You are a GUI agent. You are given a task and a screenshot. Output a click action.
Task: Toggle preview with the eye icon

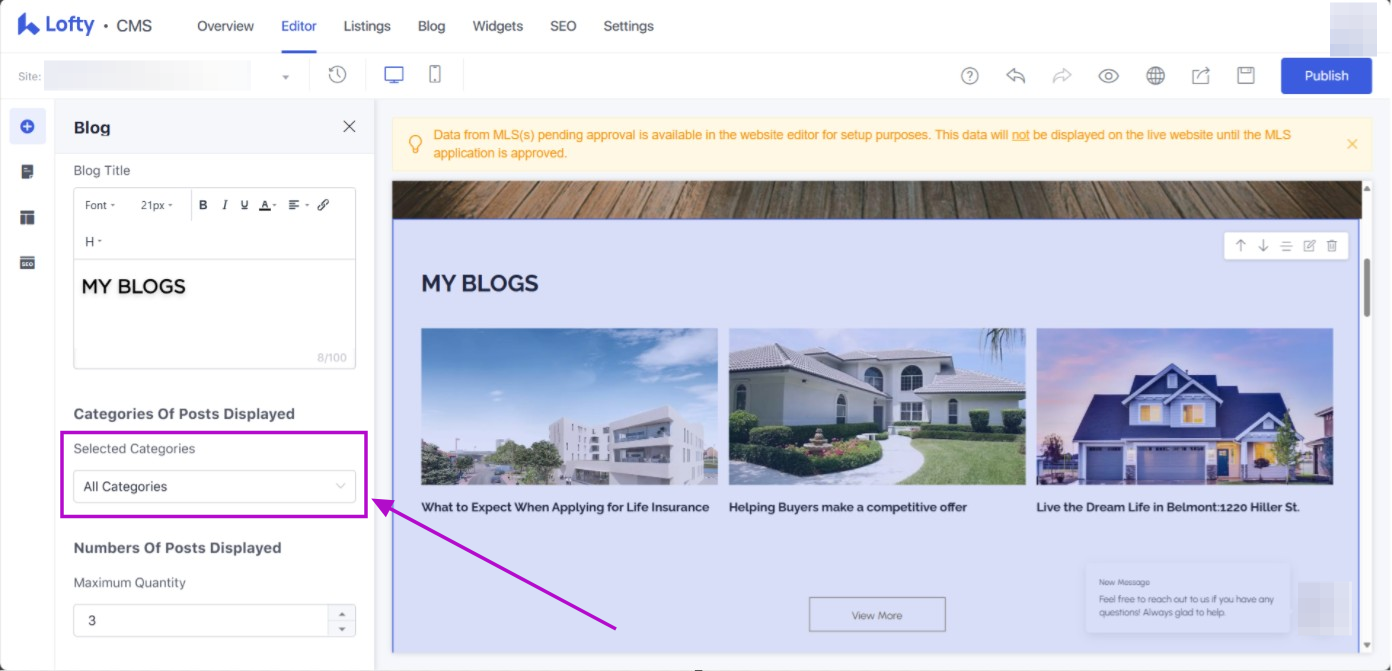pyautogui.click(x=1108, y=76)
